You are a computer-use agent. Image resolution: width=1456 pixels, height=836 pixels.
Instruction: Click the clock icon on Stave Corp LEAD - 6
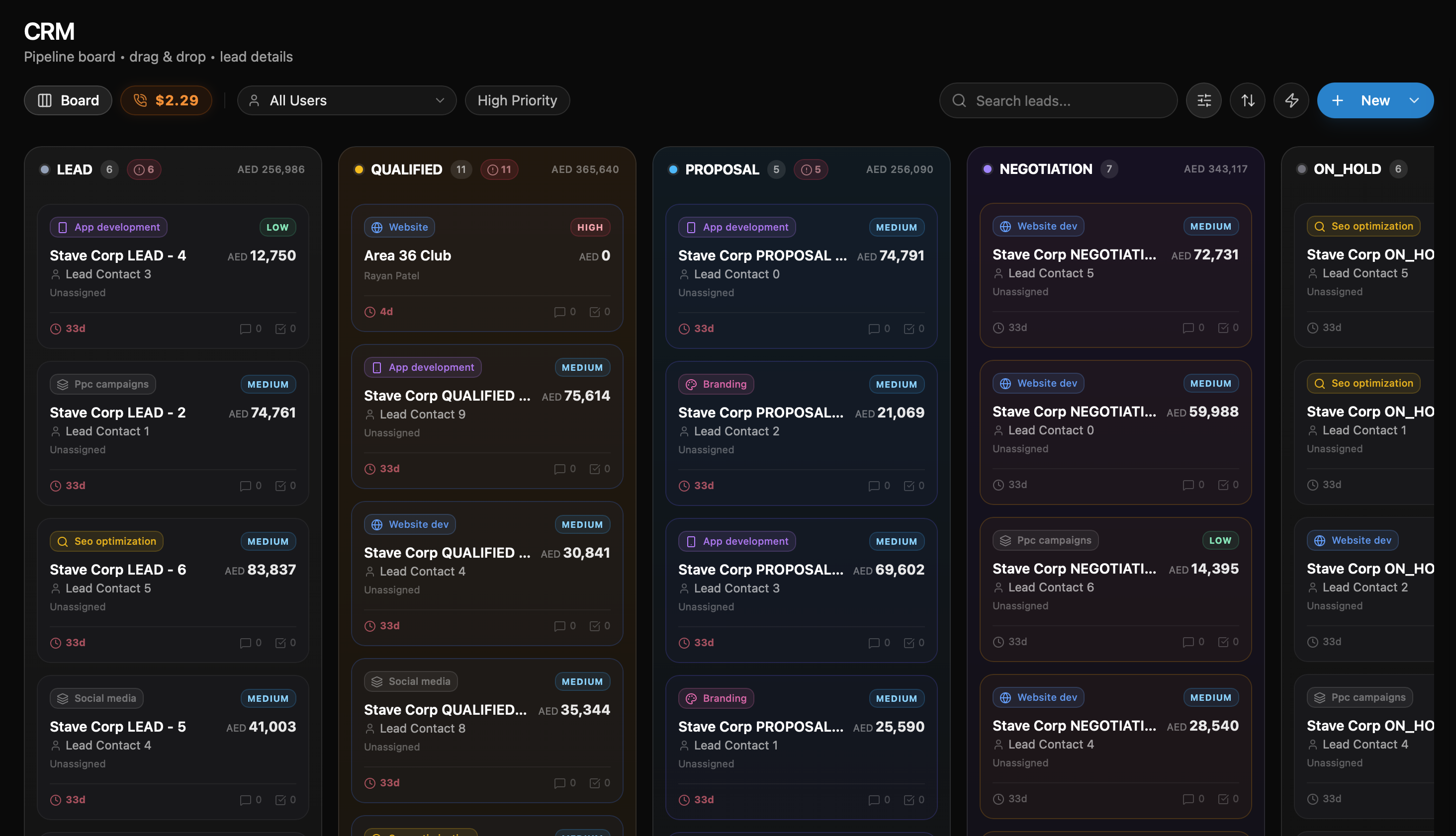click(x=56, y=643)
